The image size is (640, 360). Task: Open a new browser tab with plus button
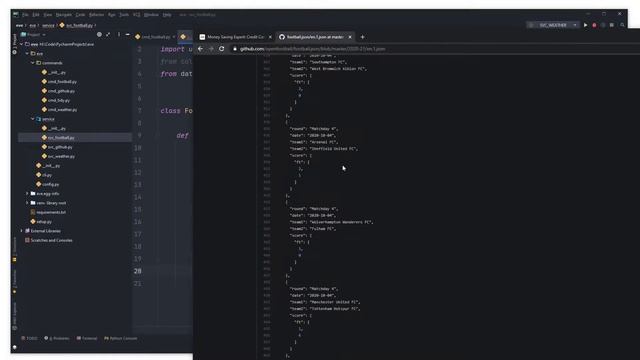coord(362,37)
